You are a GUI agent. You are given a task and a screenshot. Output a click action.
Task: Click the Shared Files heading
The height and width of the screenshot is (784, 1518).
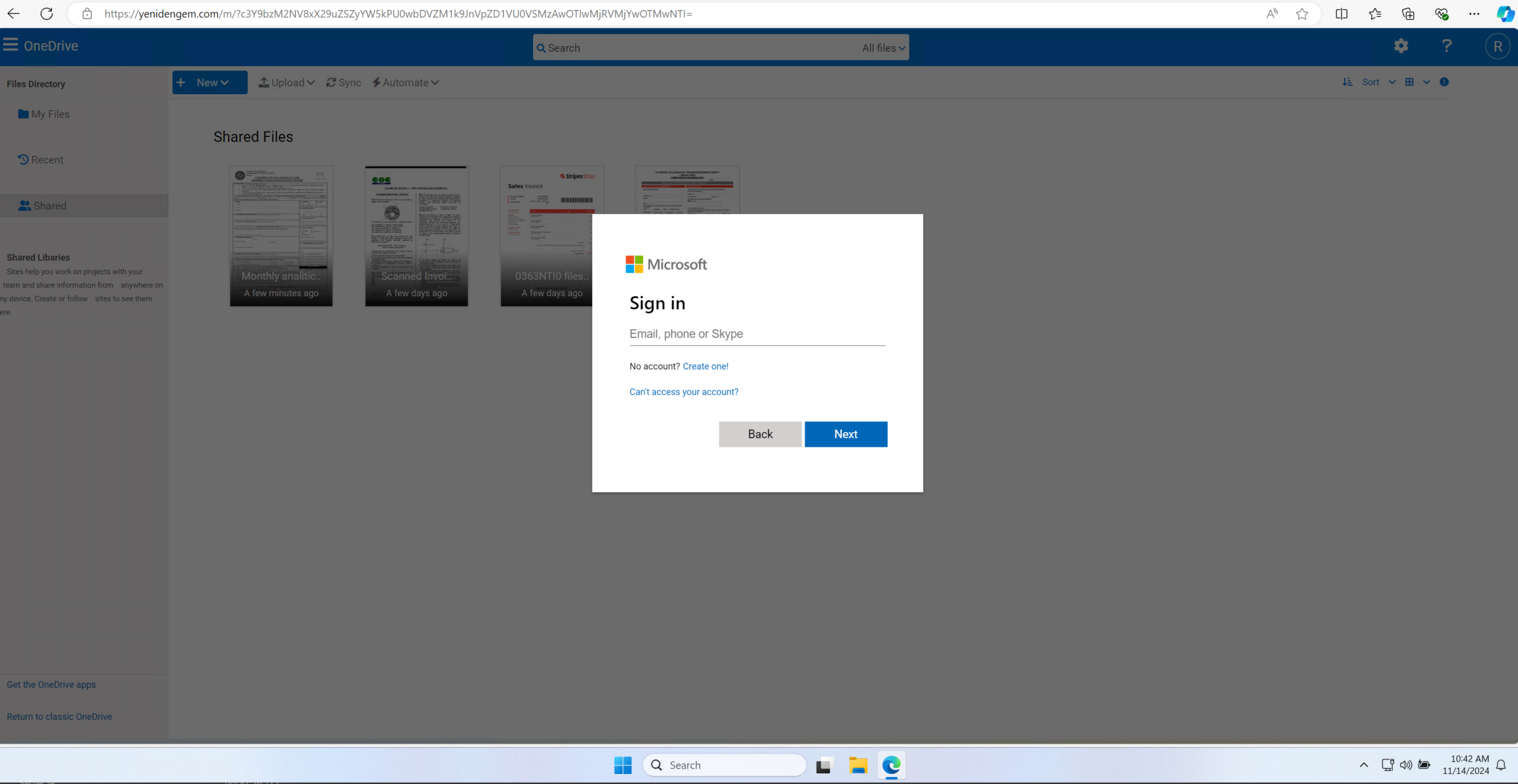253,137
